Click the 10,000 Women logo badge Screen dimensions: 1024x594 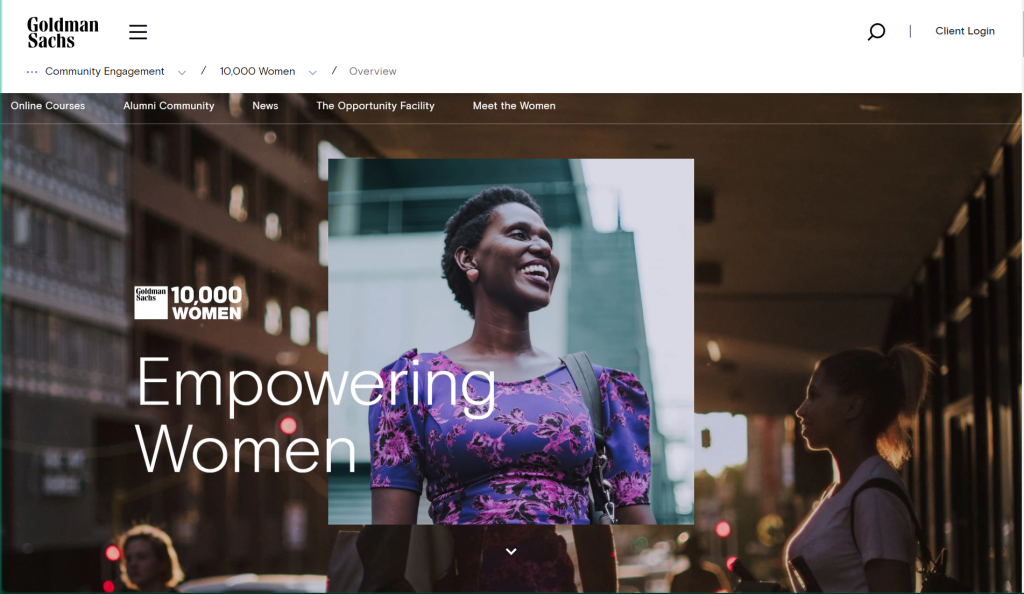[188, 303]
